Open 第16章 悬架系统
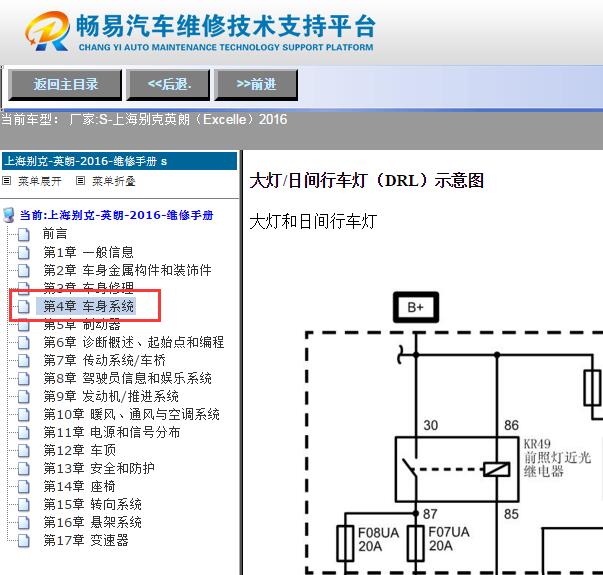603x575 pixels. point(92,522)
